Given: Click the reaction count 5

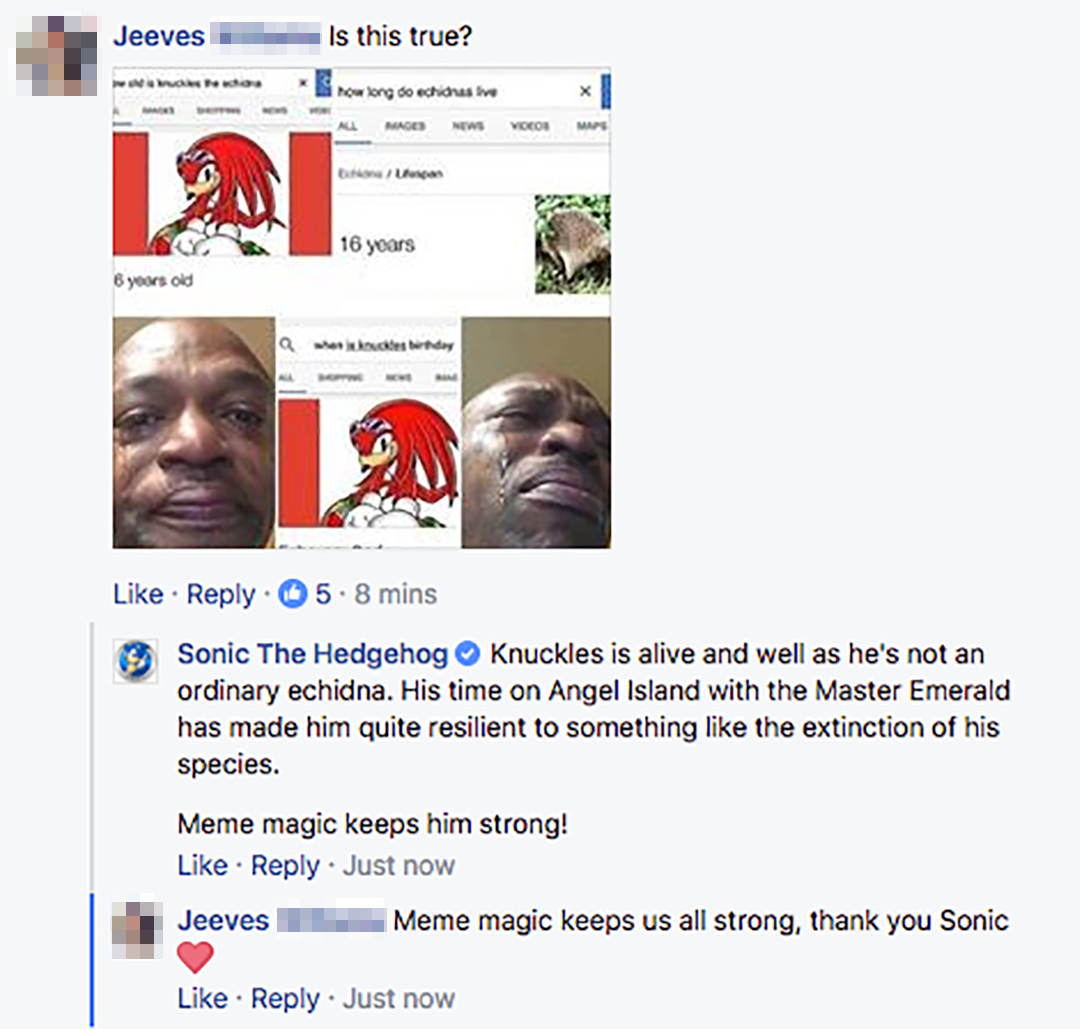Looking at the screenshot, I should click(x=323, y=594).
